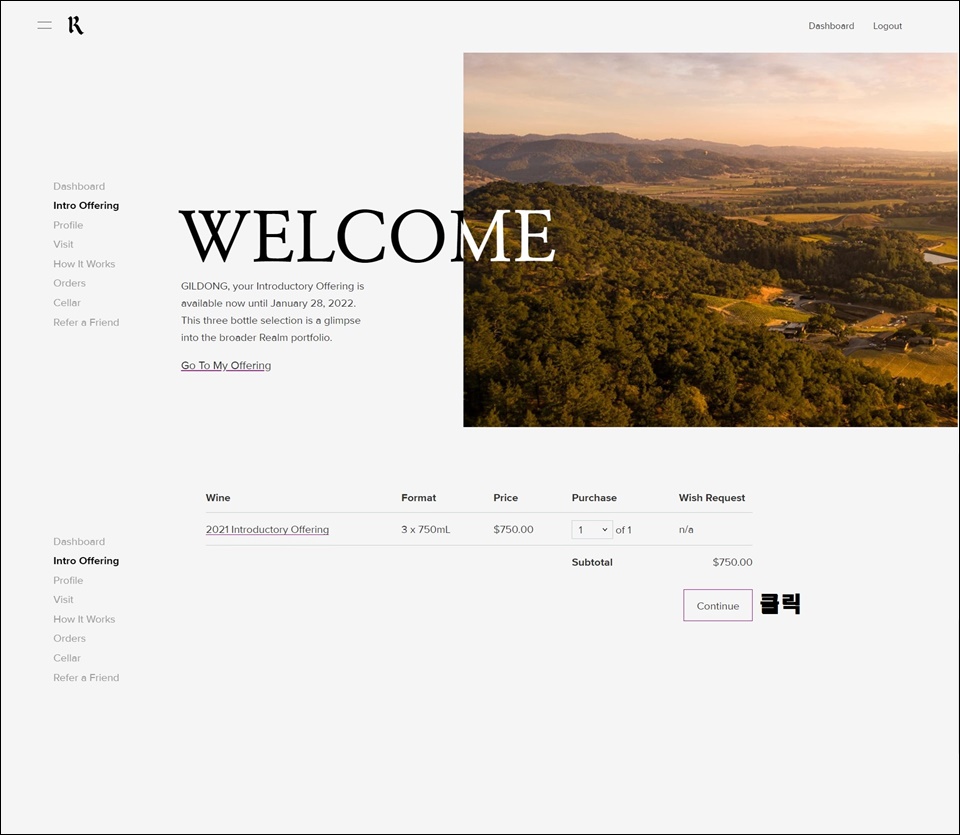Open Refer a Friend in lower sidebar

(x=86, y=678)
